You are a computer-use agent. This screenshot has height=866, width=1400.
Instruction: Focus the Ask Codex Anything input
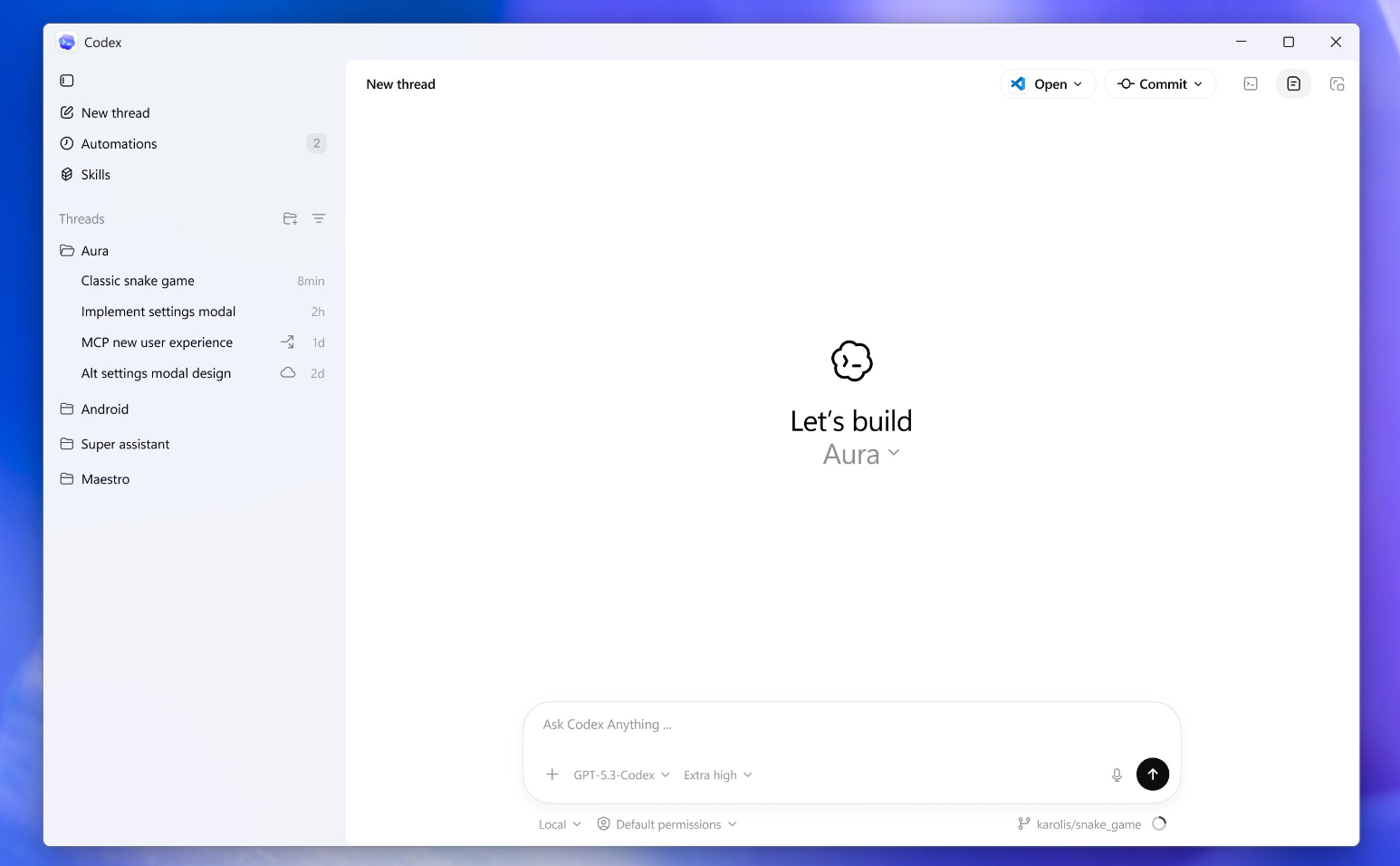(x=851, y=725)
